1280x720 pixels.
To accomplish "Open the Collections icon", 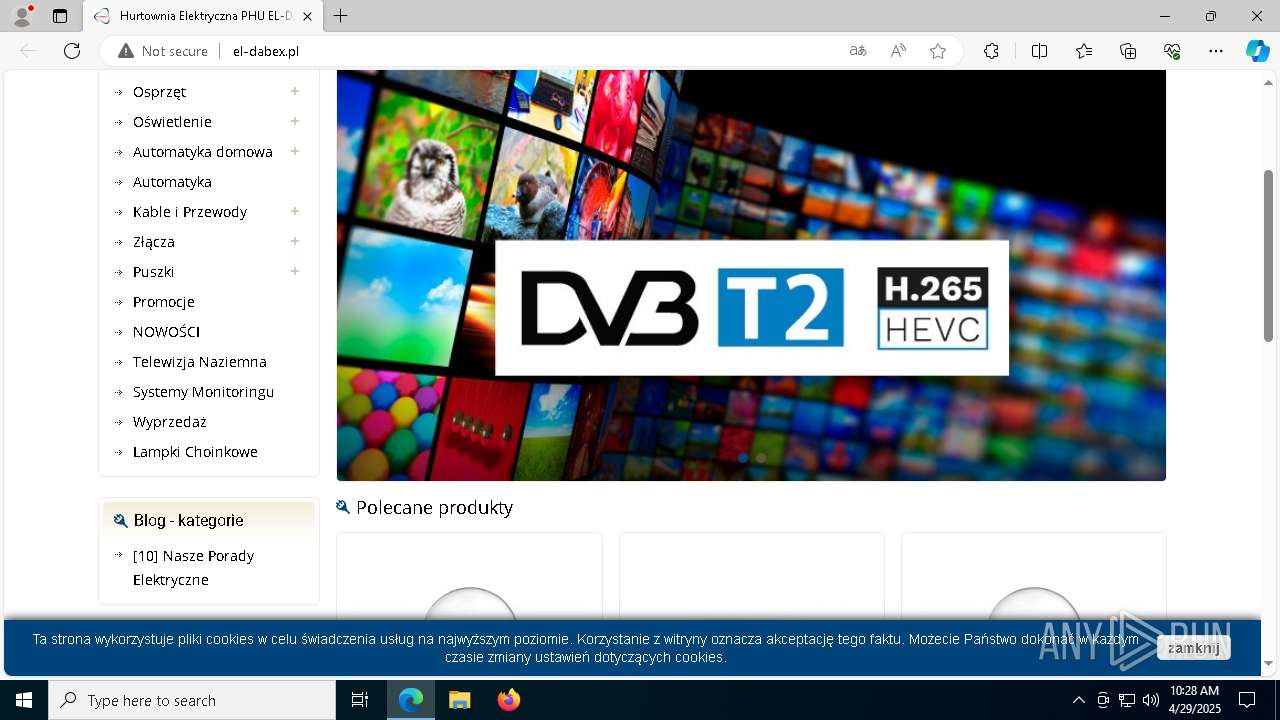I will click(x=1128, y=51).
